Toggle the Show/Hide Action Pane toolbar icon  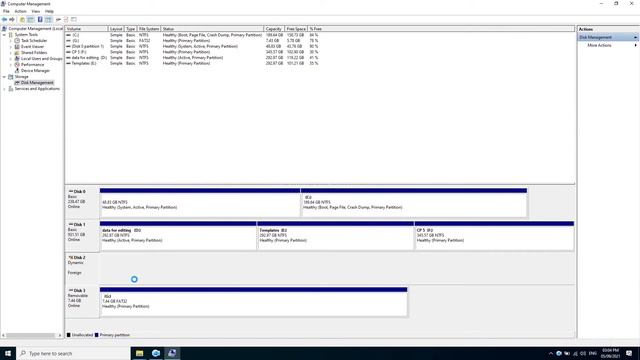48,19
